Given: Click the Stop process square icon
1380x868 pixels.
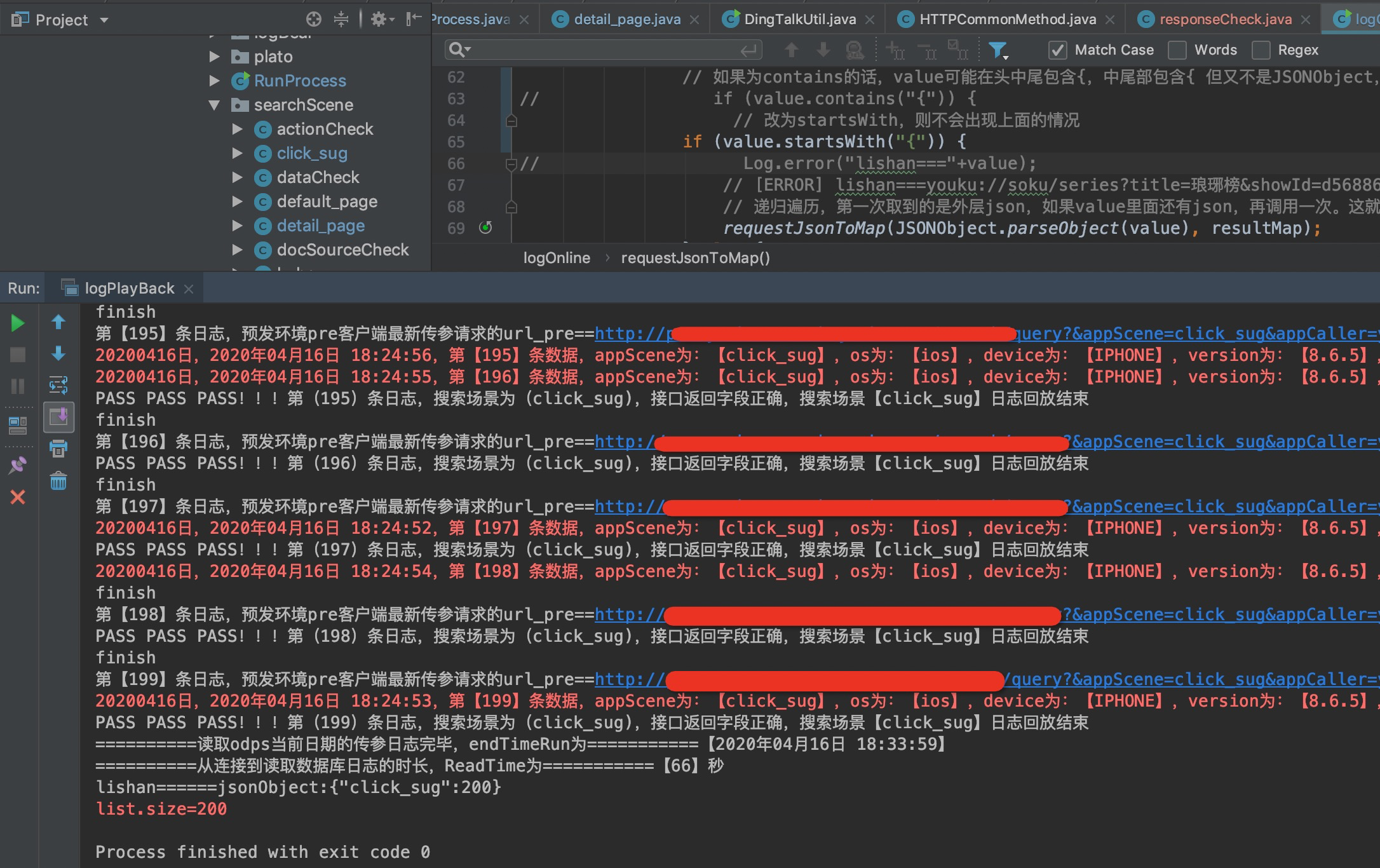Looking at the screenshot, I should (18, 355).
